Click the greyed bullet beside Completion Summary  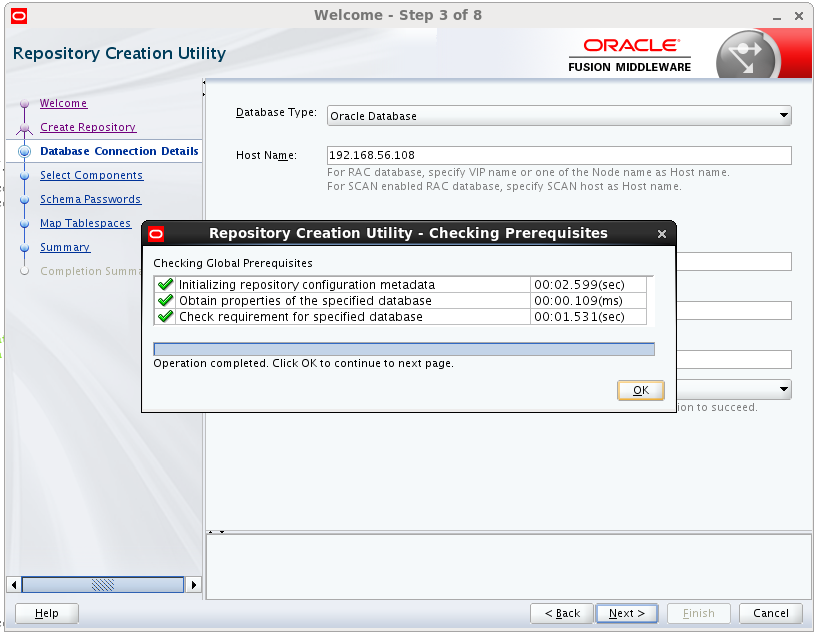(x=24, y=271)
